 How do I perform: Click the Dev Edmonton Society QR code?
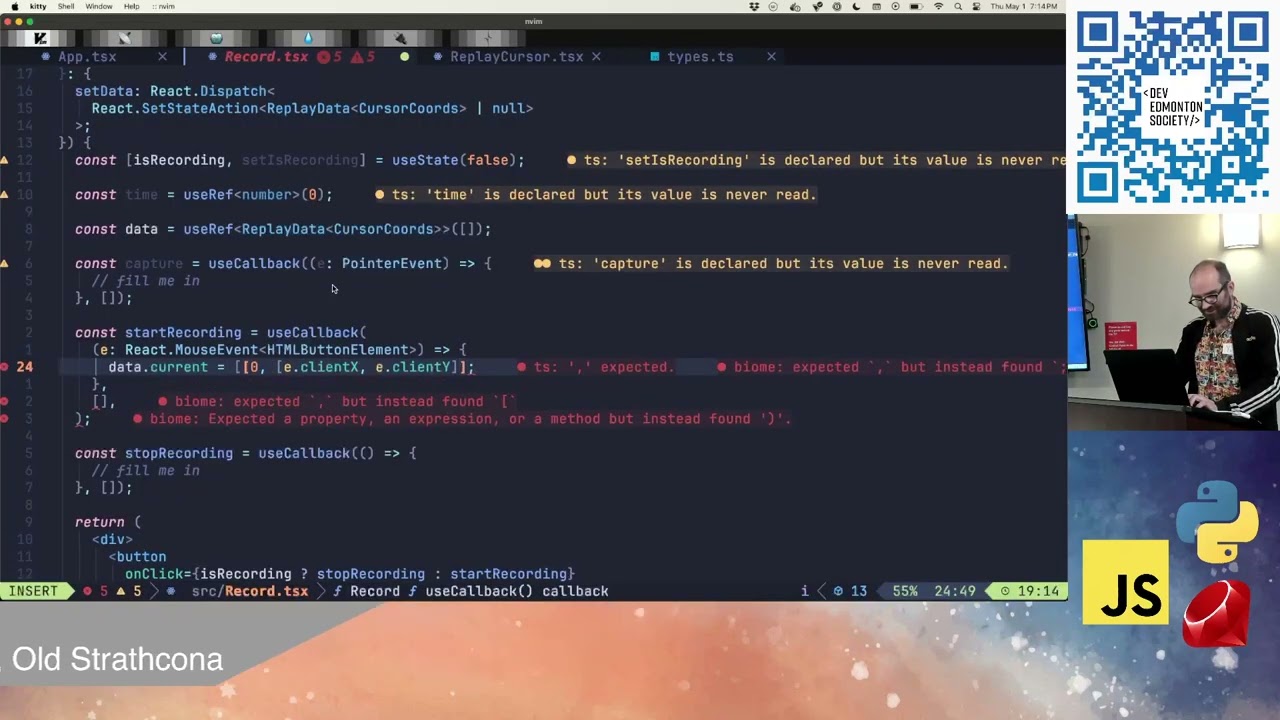(1172, 107)
